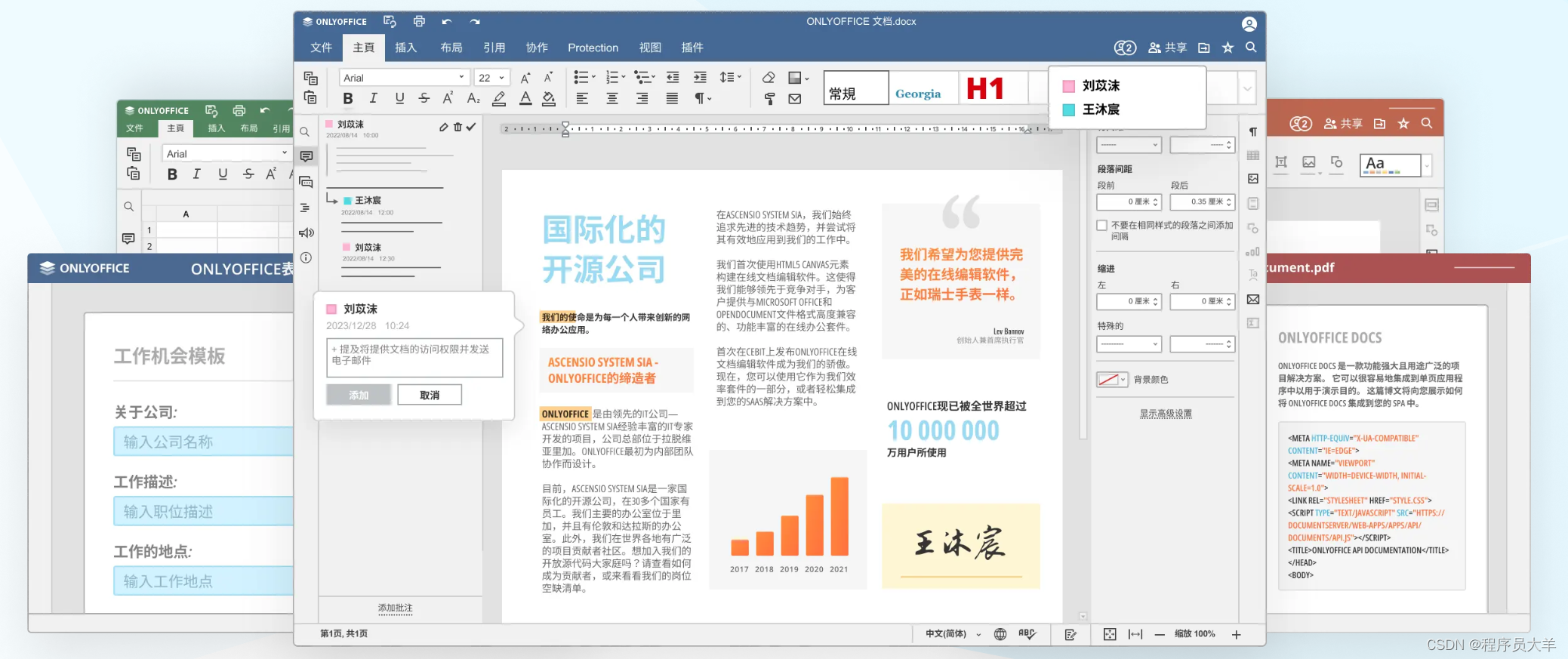
Task: Open the special indent dropdown in right panel
Action: tap(1129, 344)
